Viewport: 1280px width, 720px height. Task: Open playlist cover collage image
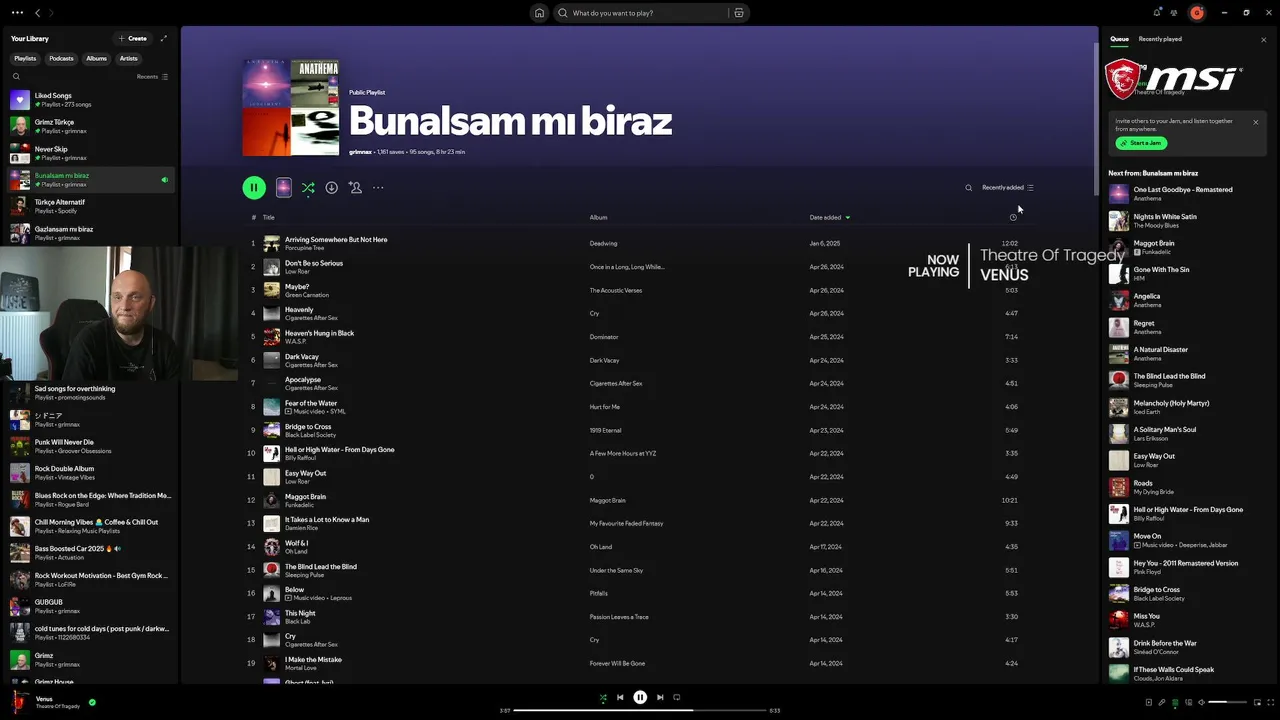coord(291,108)
